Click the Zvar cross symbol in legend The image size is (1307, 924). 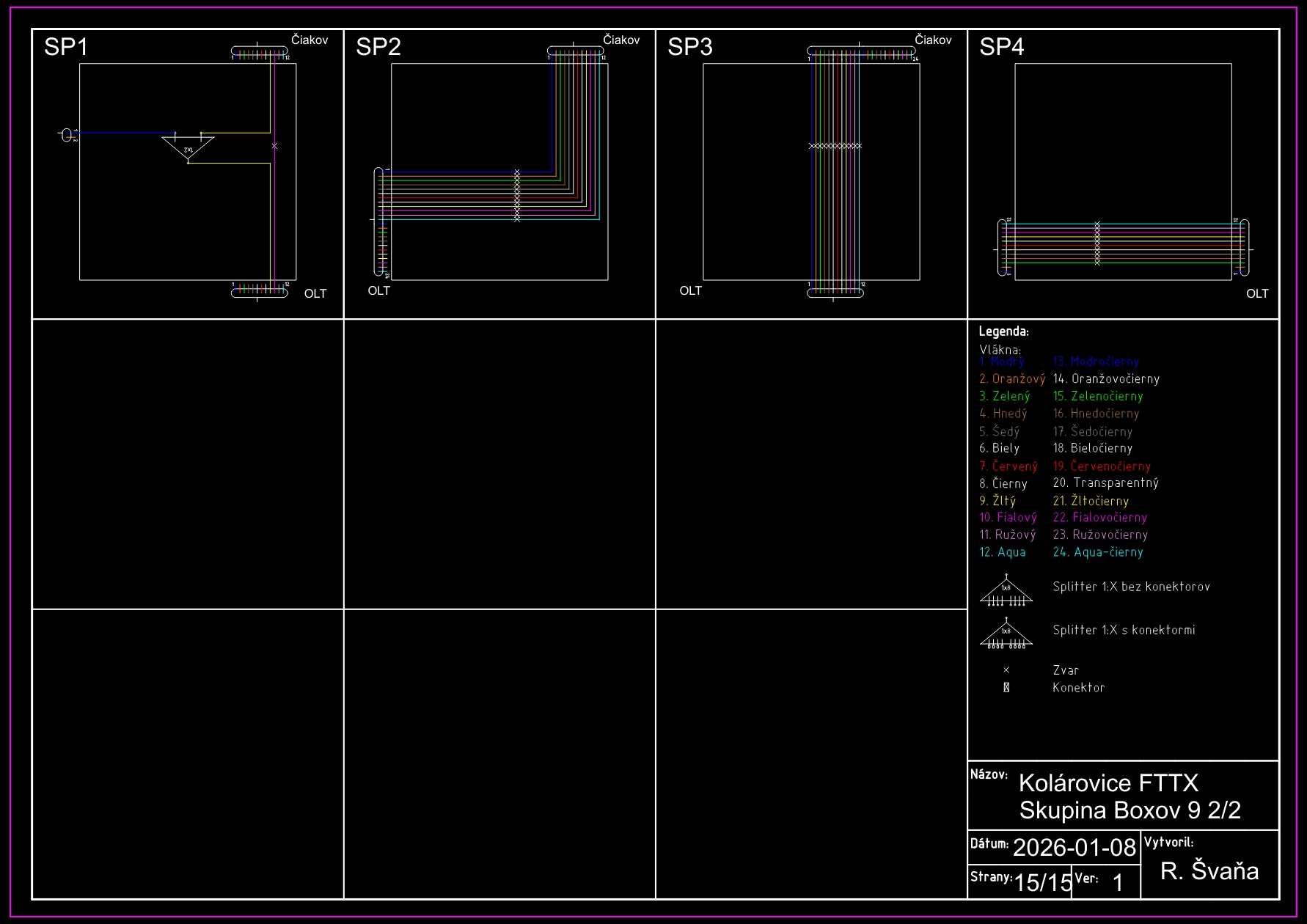1006,670
